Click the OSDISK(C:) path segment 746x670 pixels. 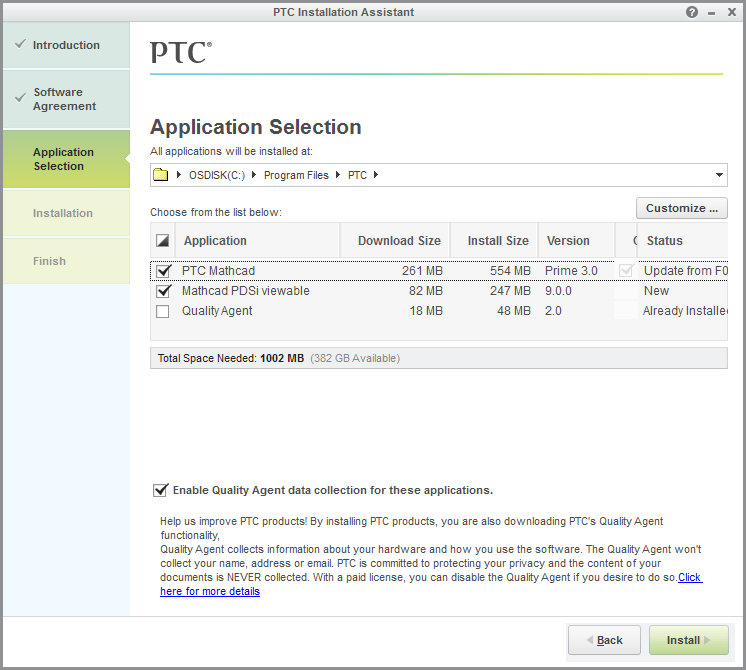(x=217, y=176)
